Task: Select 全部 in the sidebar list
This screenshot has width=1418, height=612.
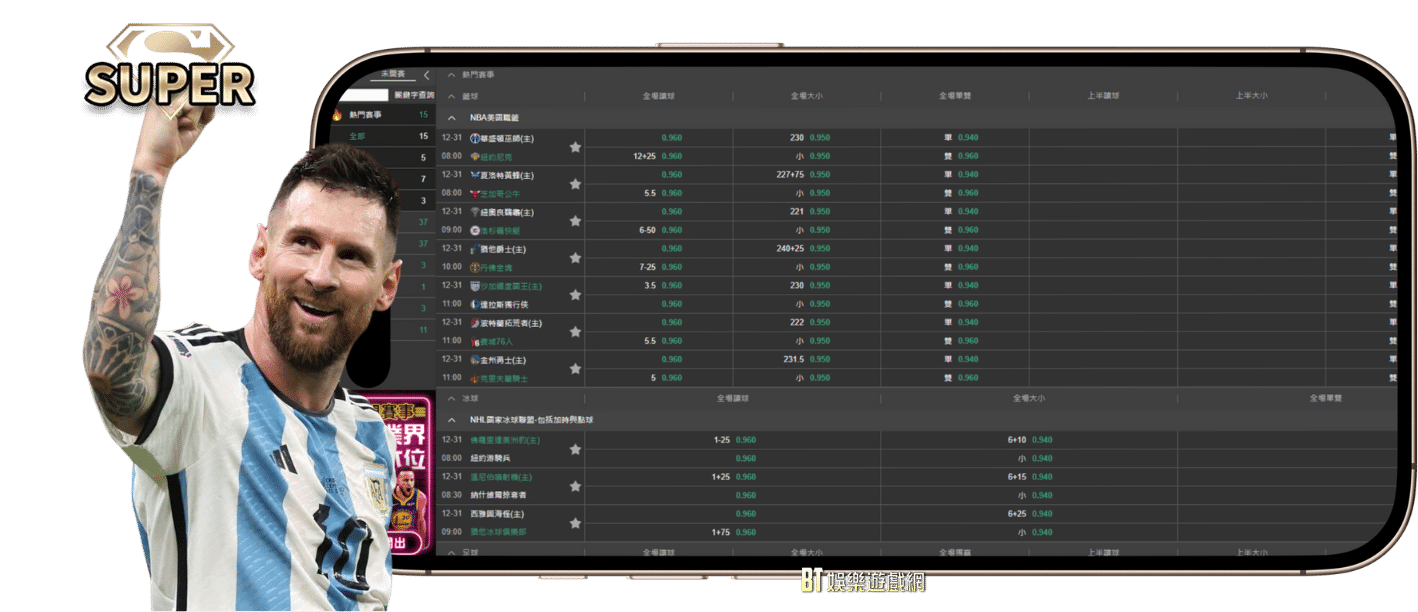Action: click(357, 136)
